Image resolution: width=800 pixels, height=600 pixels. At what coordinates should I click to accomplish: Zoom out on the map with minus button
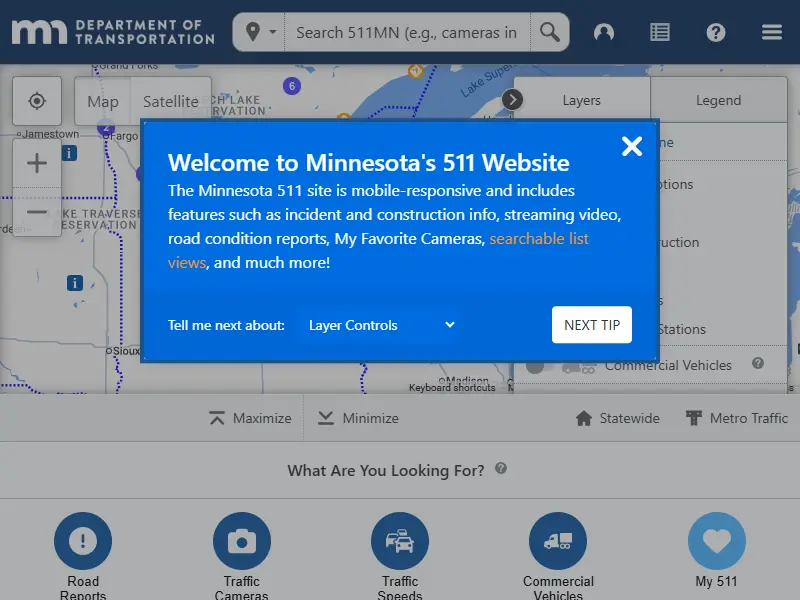[37, 212]
